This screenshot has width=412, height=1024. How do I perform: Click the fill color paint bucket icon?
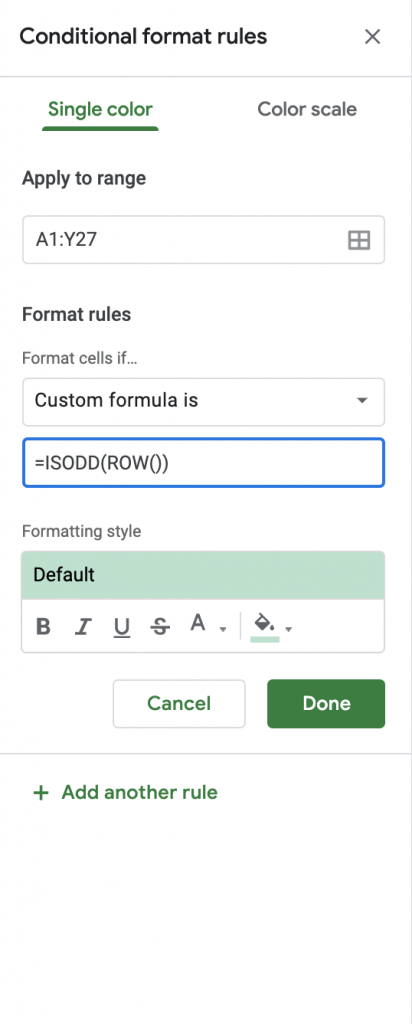(264, 626)
